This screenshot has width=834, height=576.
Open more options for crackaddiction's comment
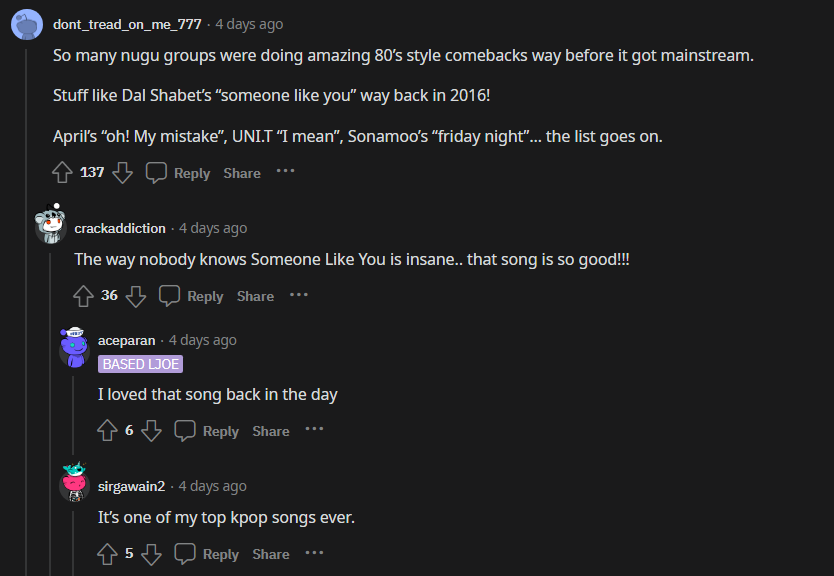(x=298, y=295)
